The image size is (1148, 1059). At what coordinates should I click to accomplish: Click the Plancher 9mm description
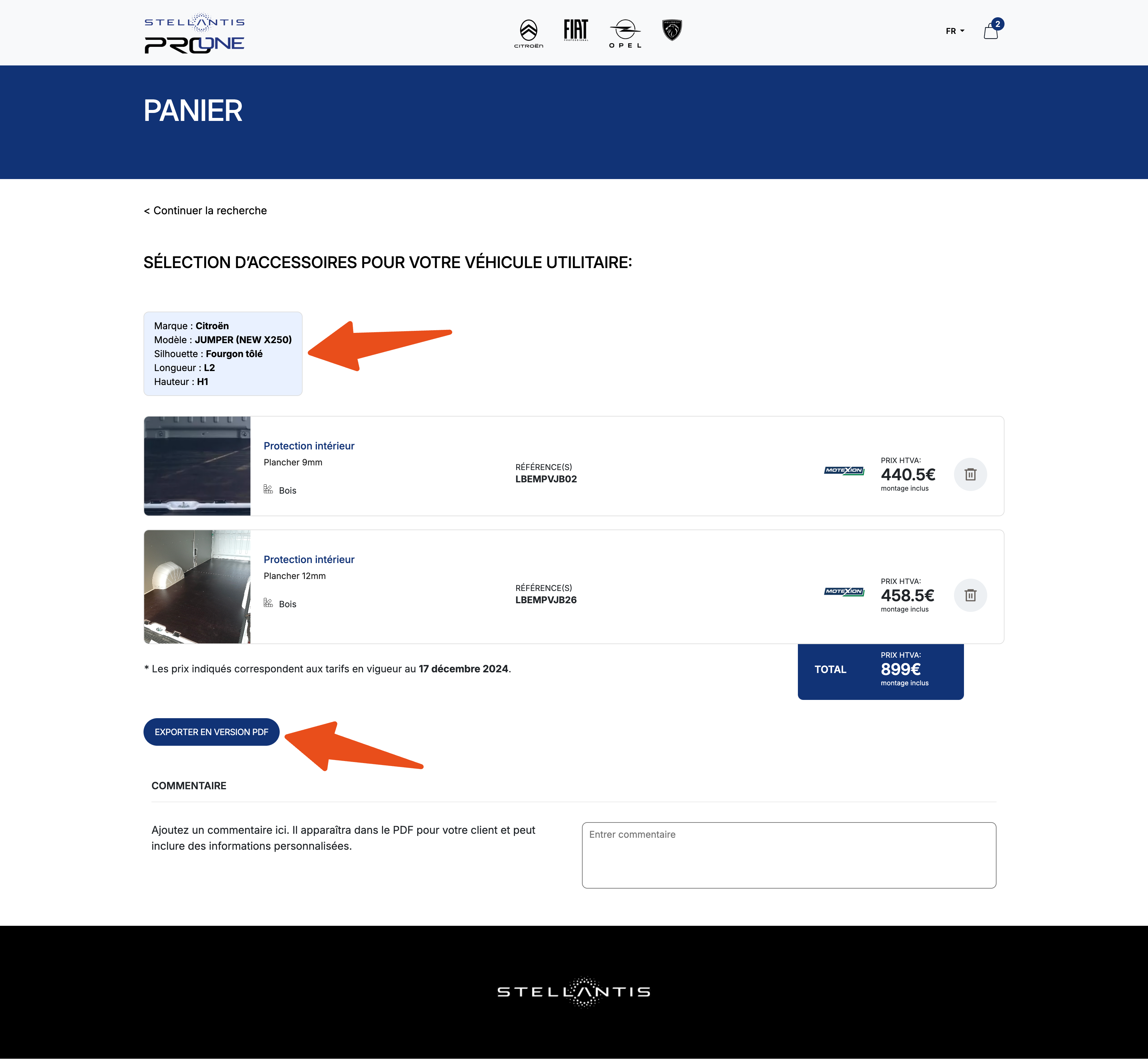[x=293, y=462]
